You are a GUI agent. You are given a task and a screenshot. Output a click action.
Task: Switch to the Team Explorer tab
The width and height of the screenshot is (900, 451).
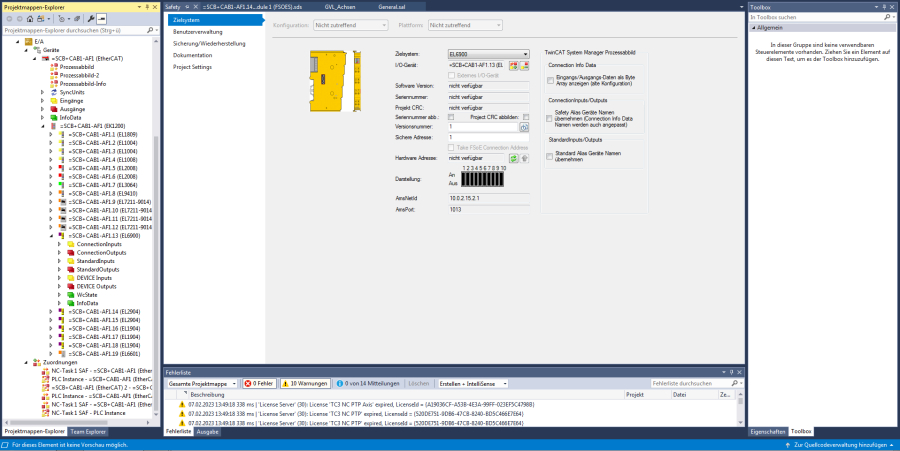pyautogui.click(x=90, y=431)
